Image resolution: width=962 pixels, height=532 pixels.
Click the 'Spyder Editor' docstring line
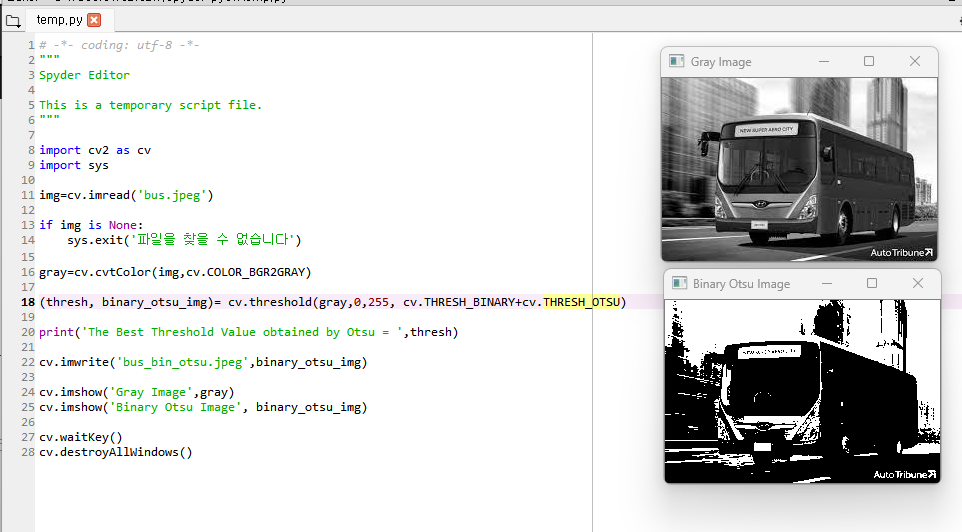85,75
